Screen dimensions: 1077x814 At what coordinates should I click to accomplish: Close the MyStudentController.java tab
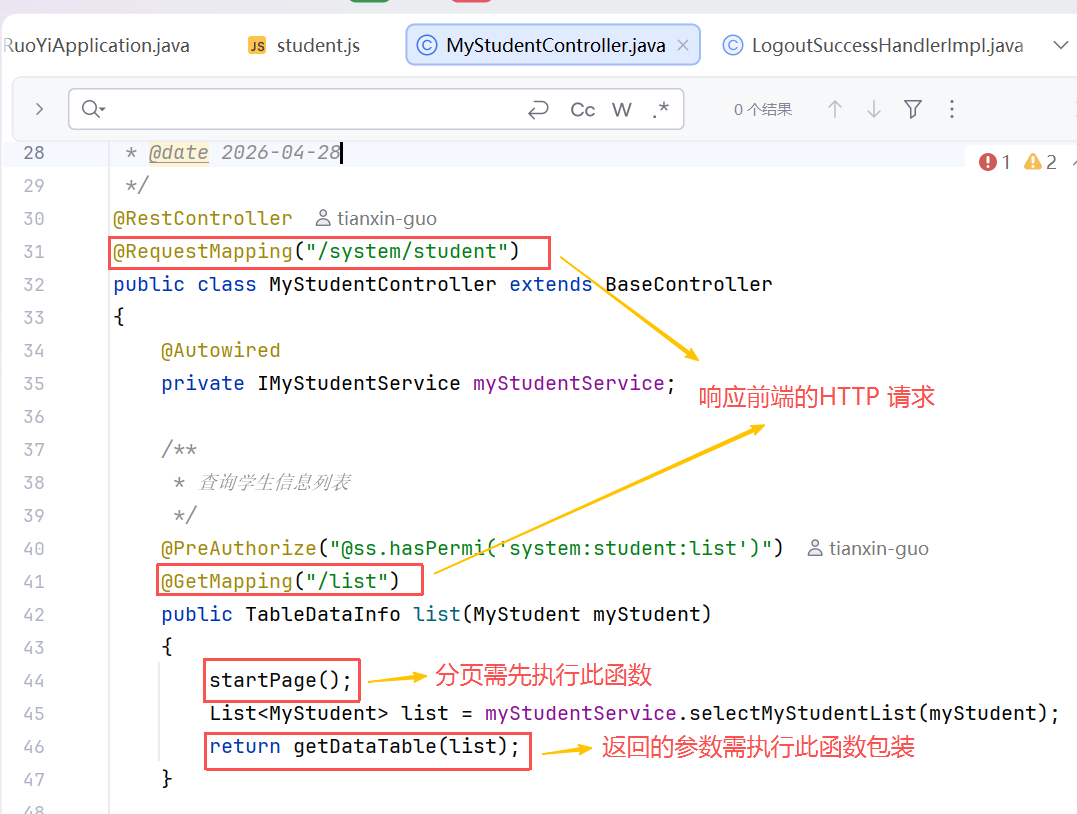[683, 45]
